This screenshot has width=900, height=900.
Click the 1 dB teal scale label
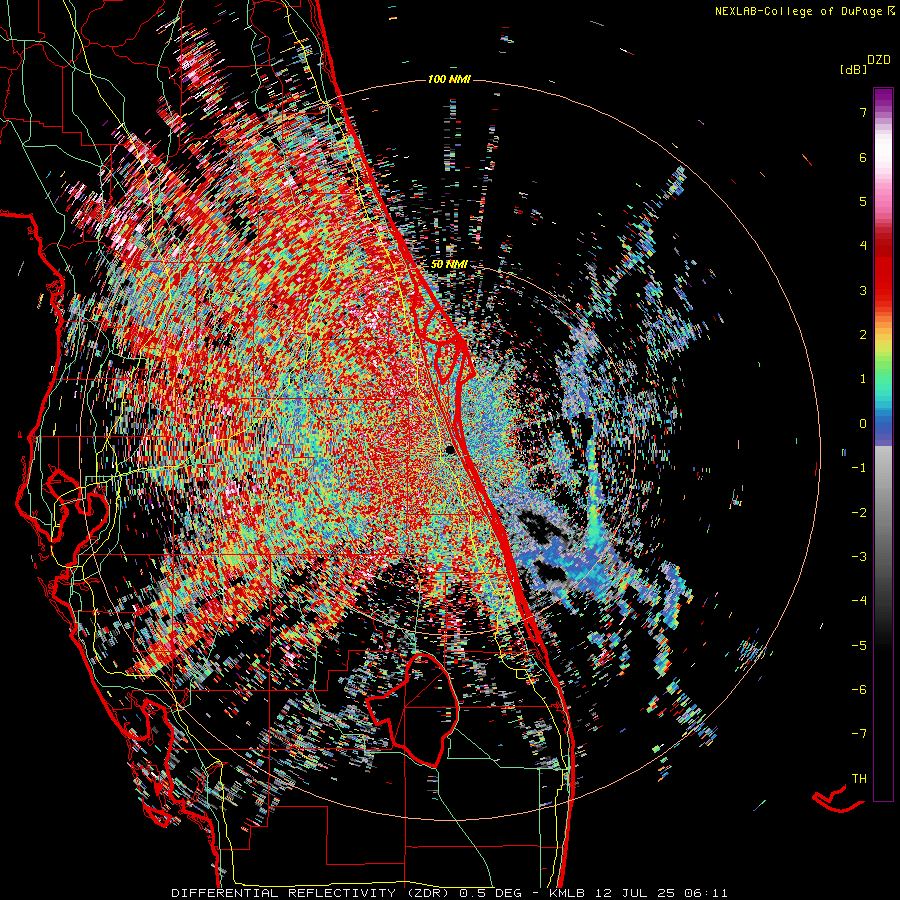tap(863, 379)
